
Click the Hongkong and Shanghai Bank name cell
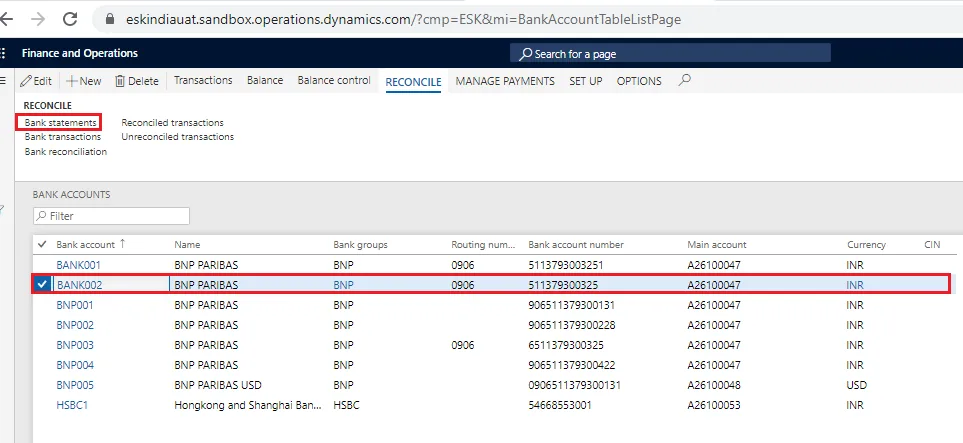(x=248, y=405)
